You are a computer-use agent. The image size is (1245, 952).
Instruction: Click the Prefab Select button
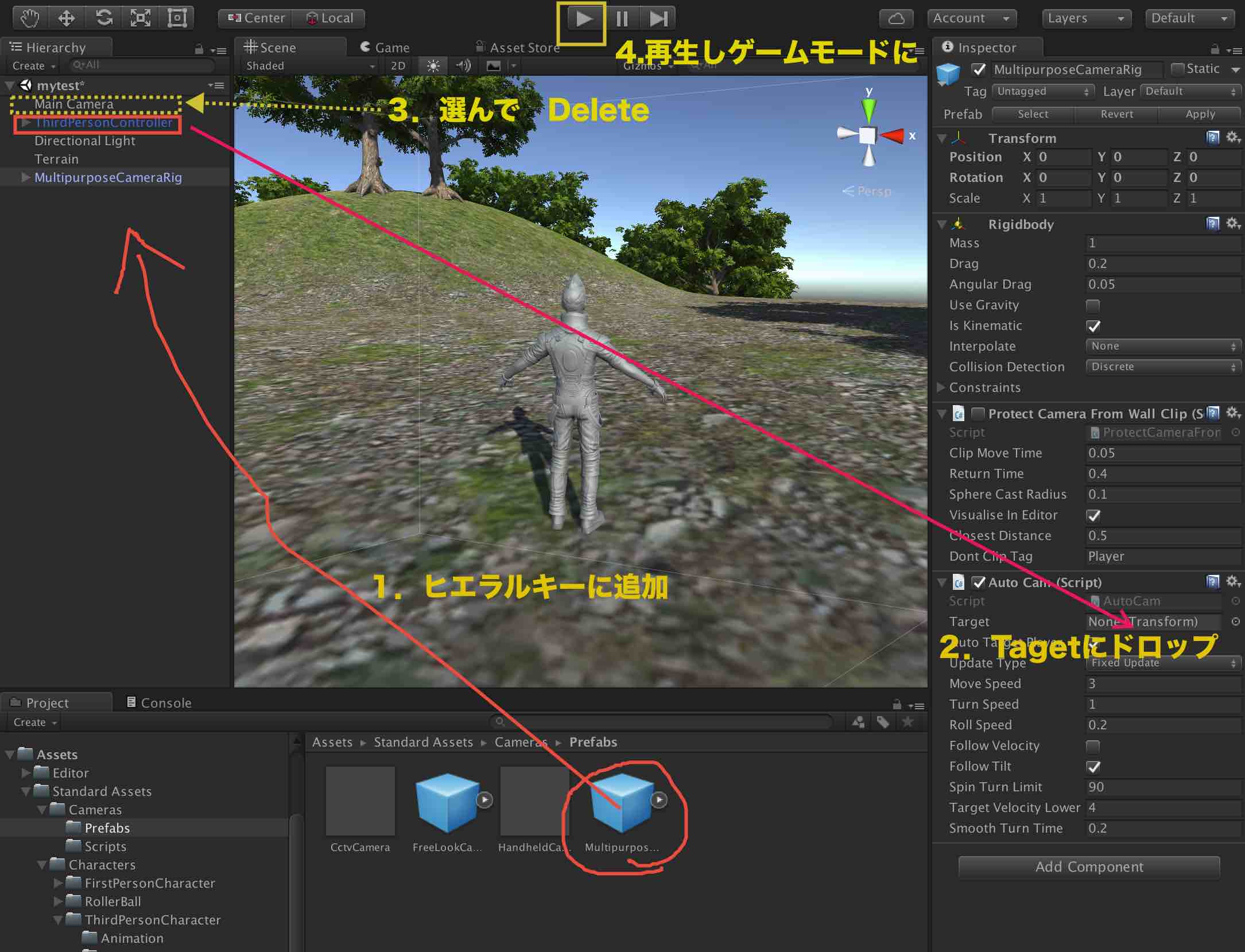click(x=1033, y=114)
